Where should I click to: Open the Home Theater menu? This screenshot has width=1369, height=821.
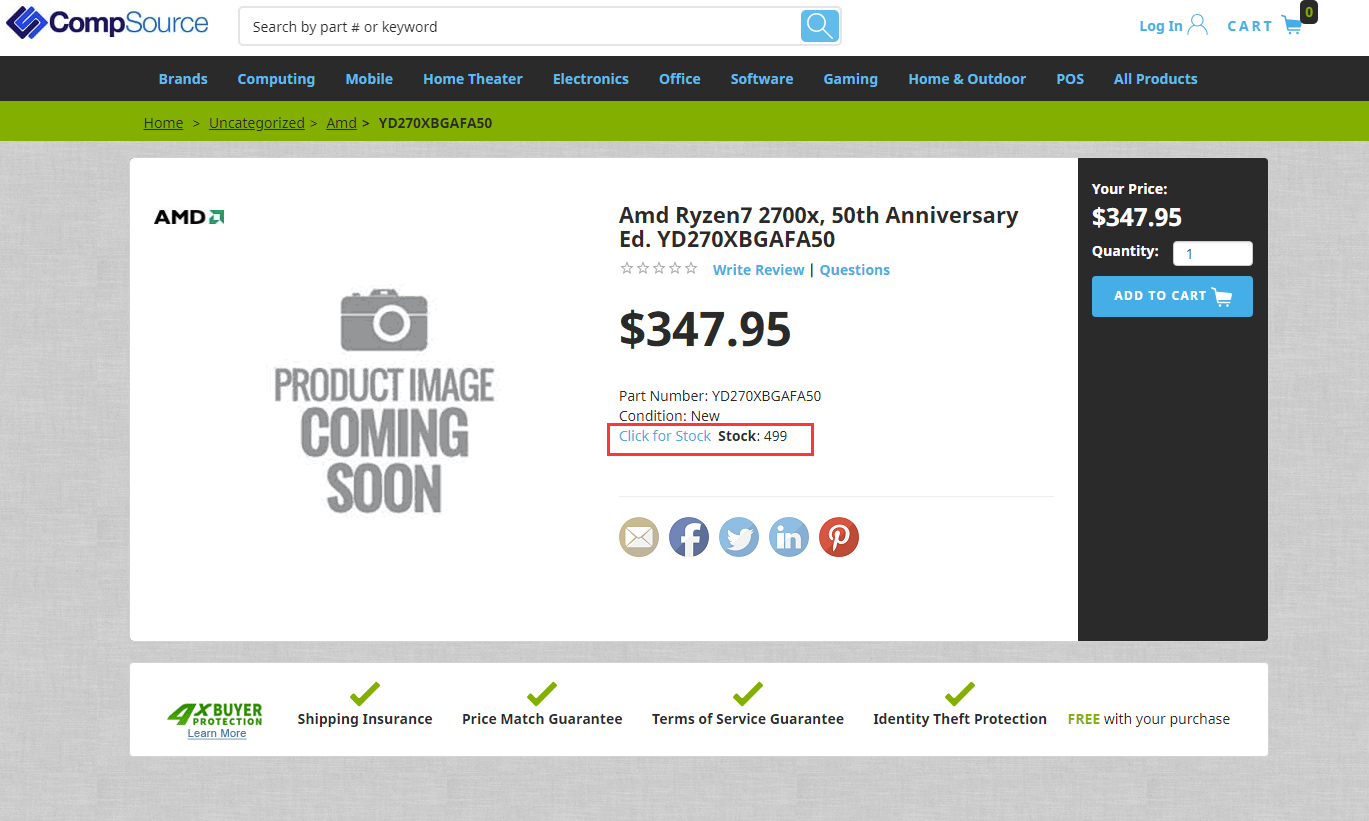pyautogui.click(x=473, y=79)
